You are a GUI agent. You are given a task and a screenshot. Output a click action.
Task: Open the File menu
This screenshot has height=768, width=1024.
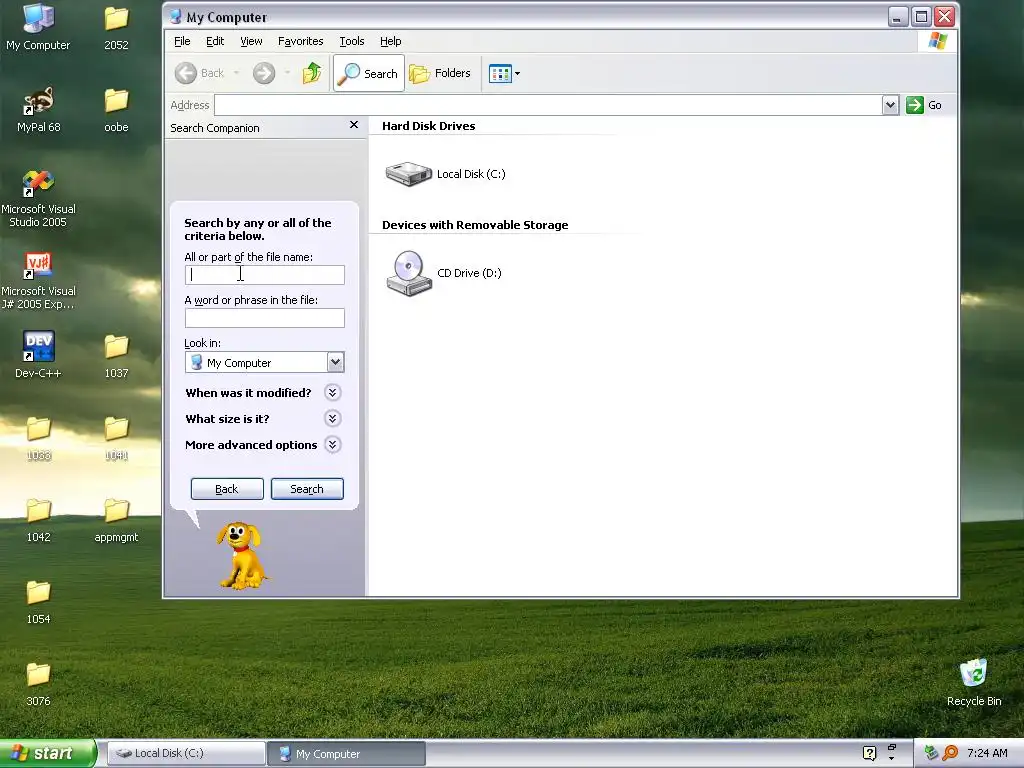pos(182,41)
